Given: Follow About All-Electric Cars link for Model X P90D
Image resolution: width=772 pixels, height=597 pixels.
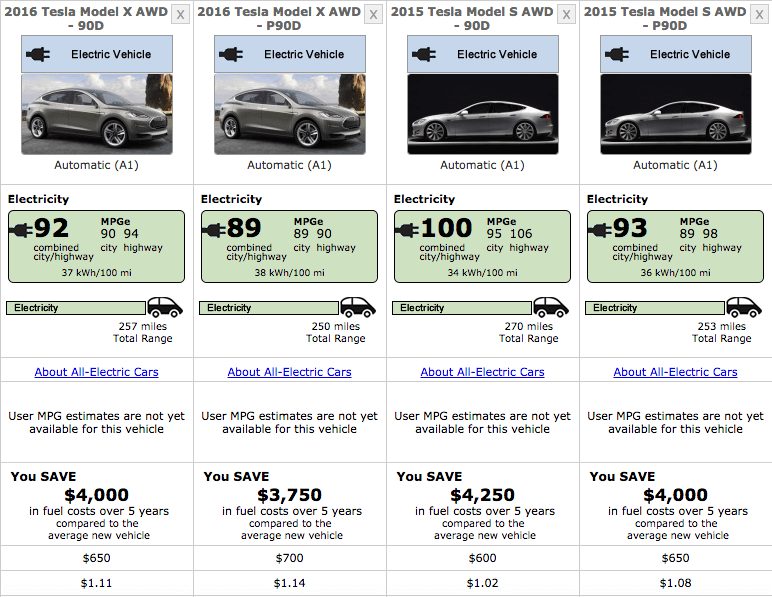Looking at the screenshot, I should (x=289, y=372).
